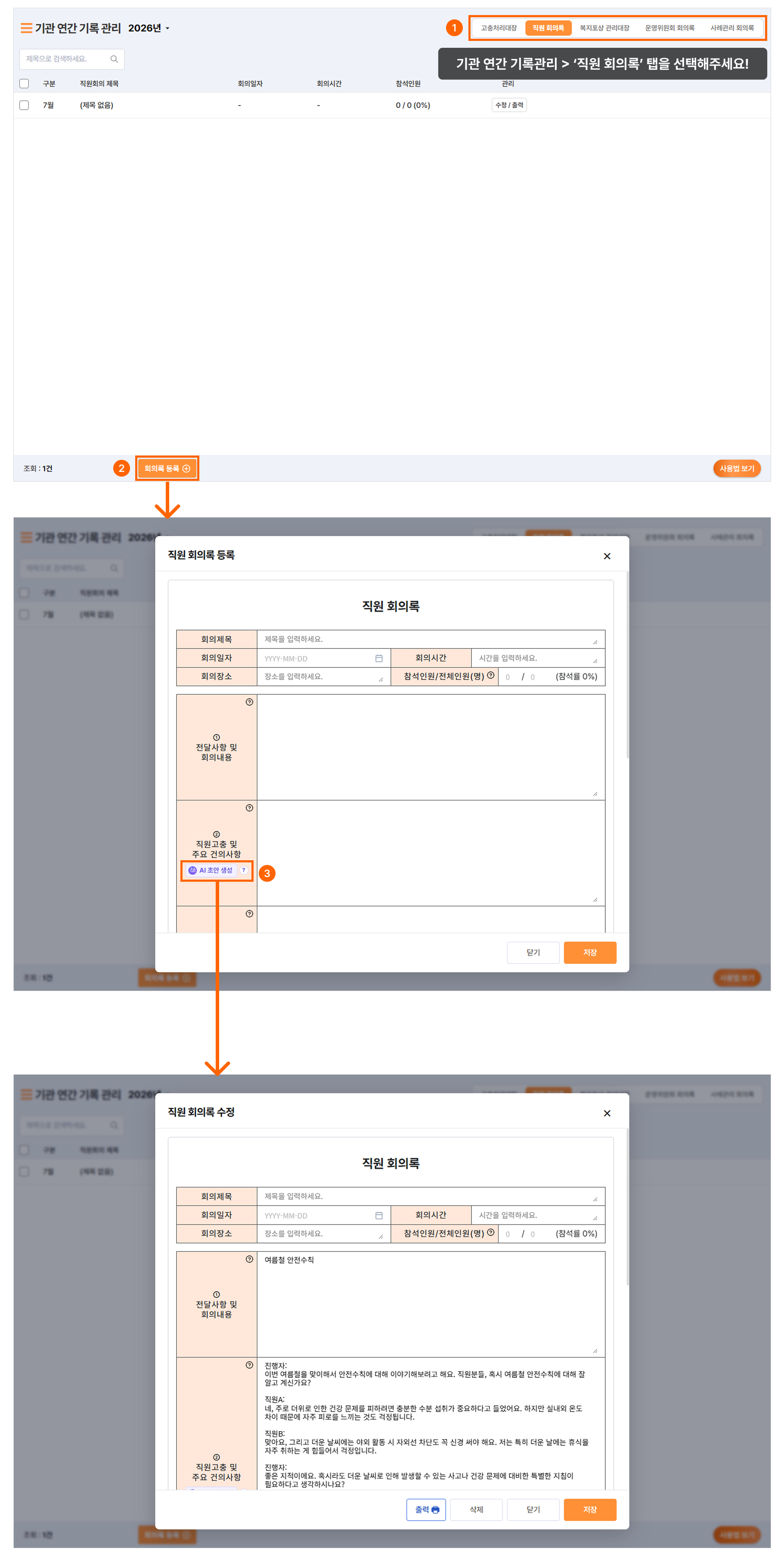Click the textarea containing 여름철 안전수칙
784x1556 pixels.
(431, 1305)
